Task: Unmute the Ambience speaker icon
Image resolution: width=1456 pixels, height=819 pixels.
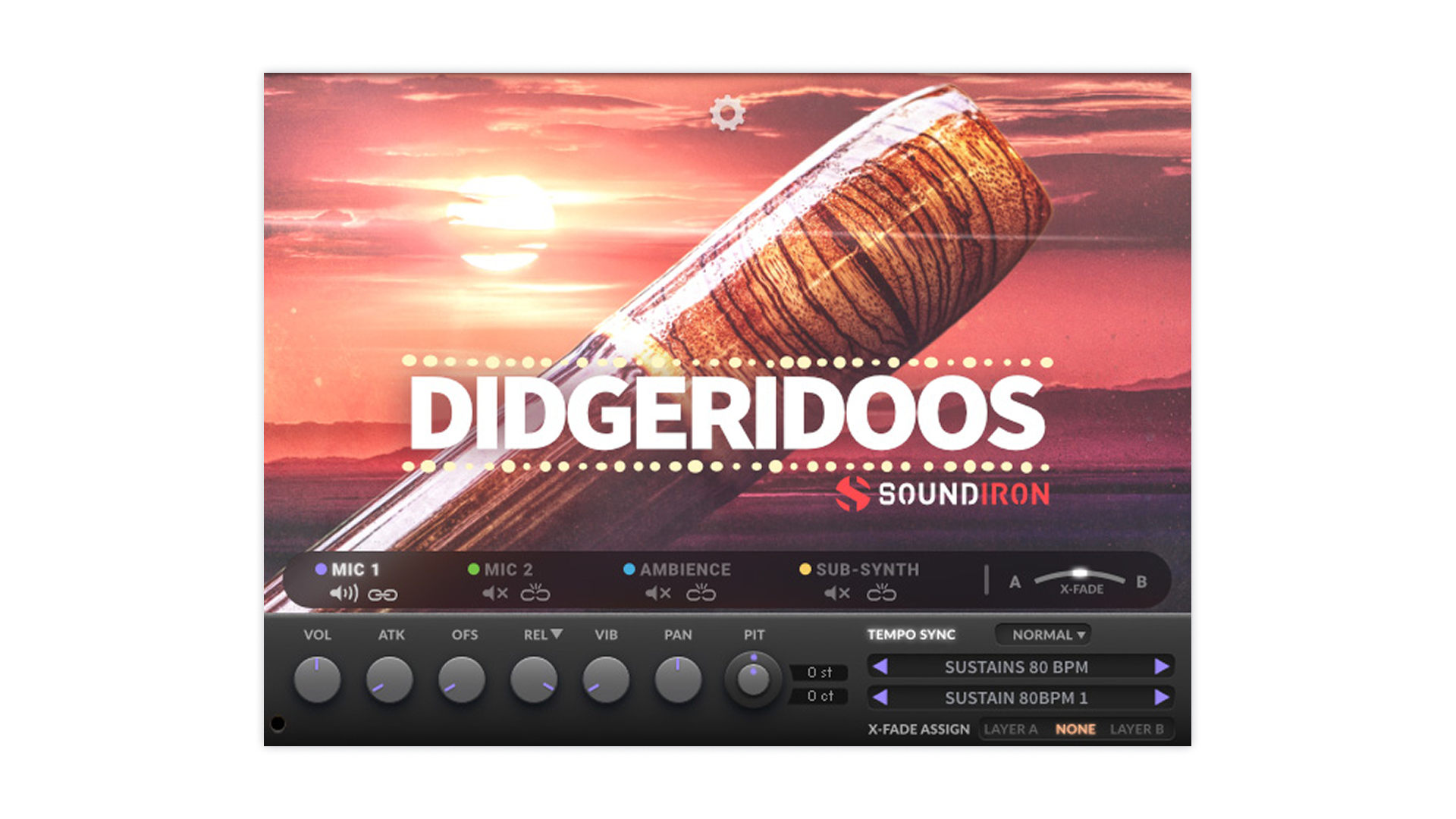Action: pyautogui.click(x=657, y=593)
